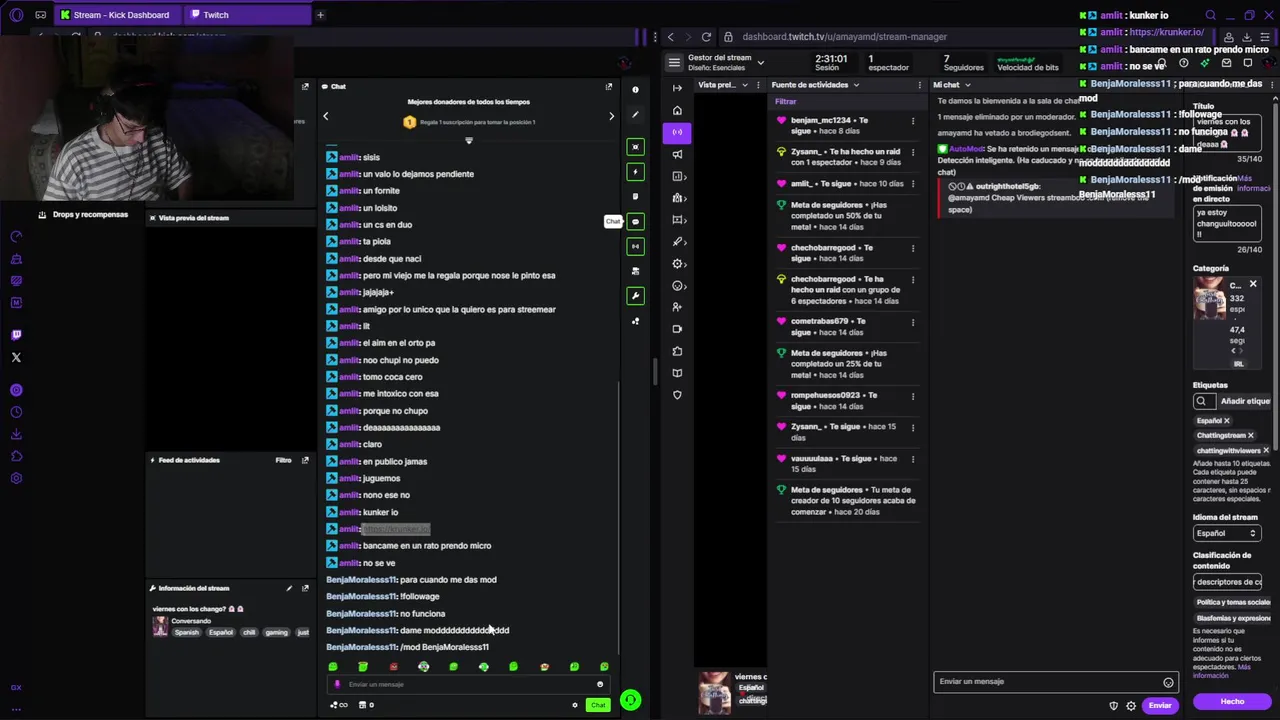Open the X social icon in Kick sidebar

pyautogui.click(x=16, y=357)
